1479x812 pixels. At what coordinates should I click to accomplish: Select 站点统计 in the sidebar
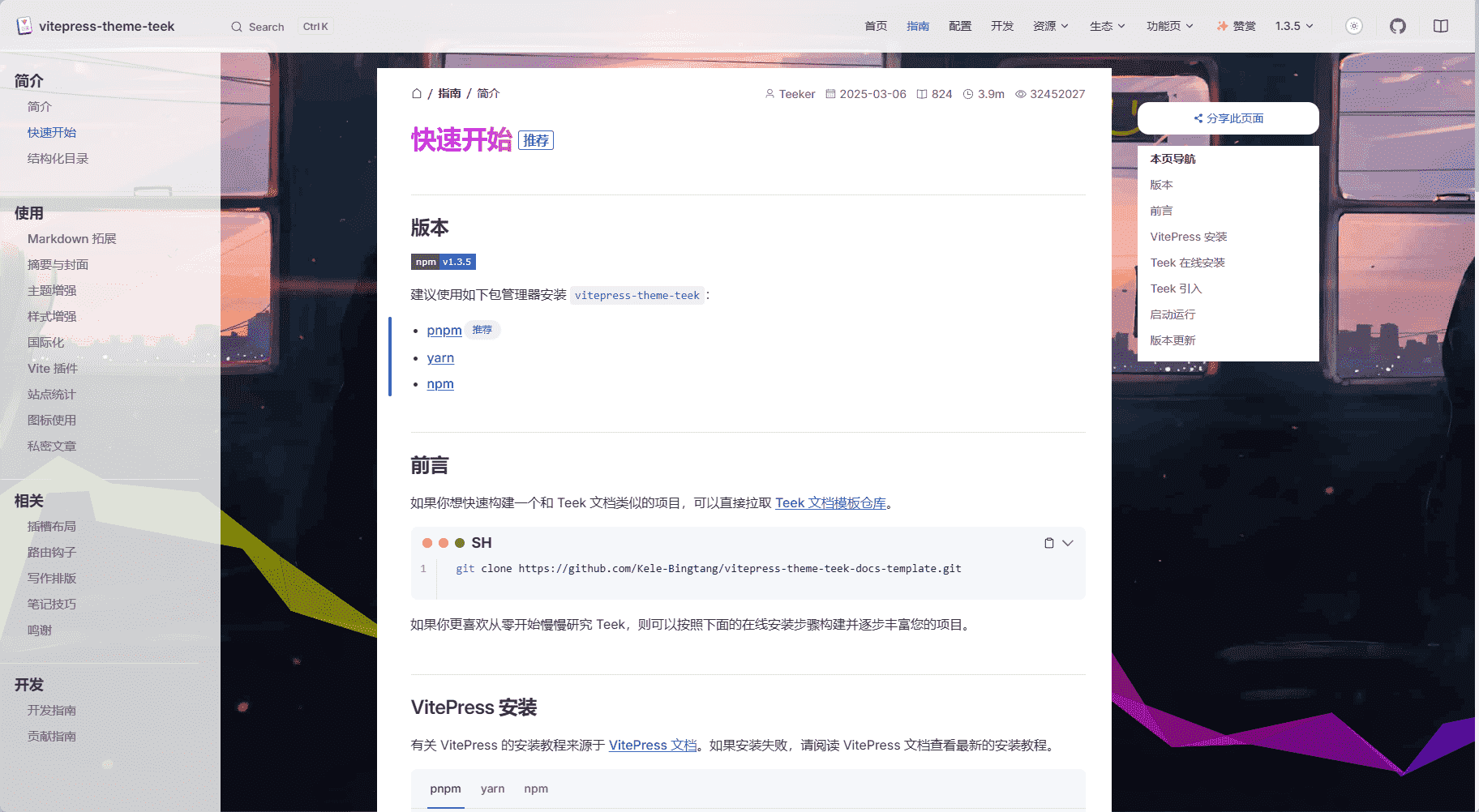click(51, 394)
